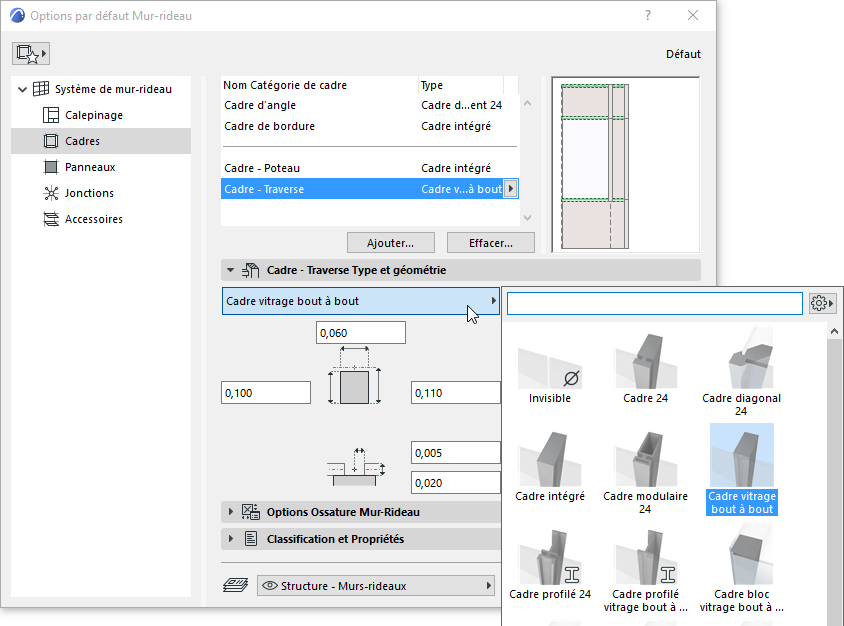Select the Calepinage grid icon
Image resolution: width=844 pixels, height=626 pixels.
52,115
